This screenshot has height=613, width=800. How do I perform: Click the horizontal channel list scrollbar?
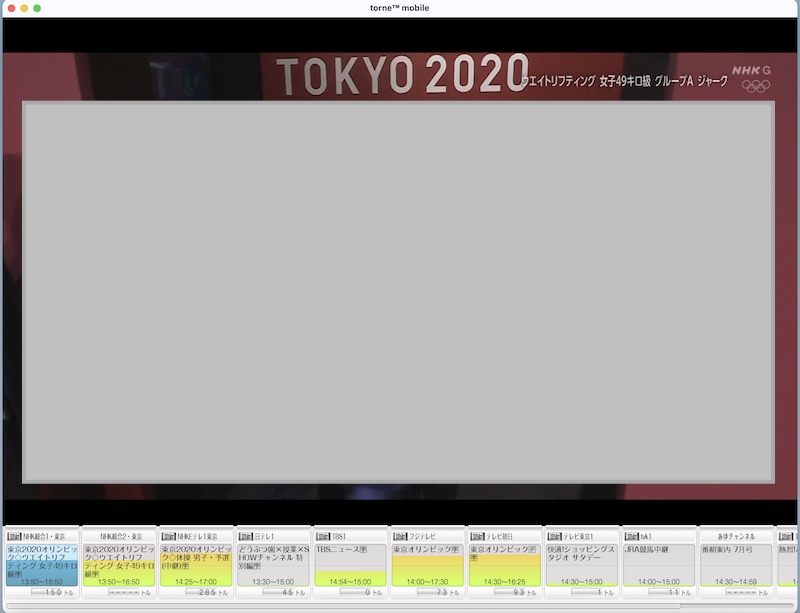tap(343, 606)
